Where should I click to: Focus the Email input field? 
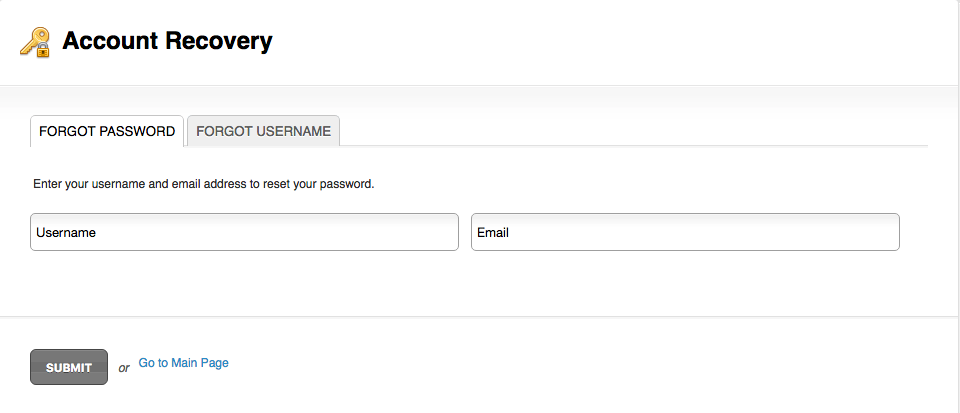685,232
